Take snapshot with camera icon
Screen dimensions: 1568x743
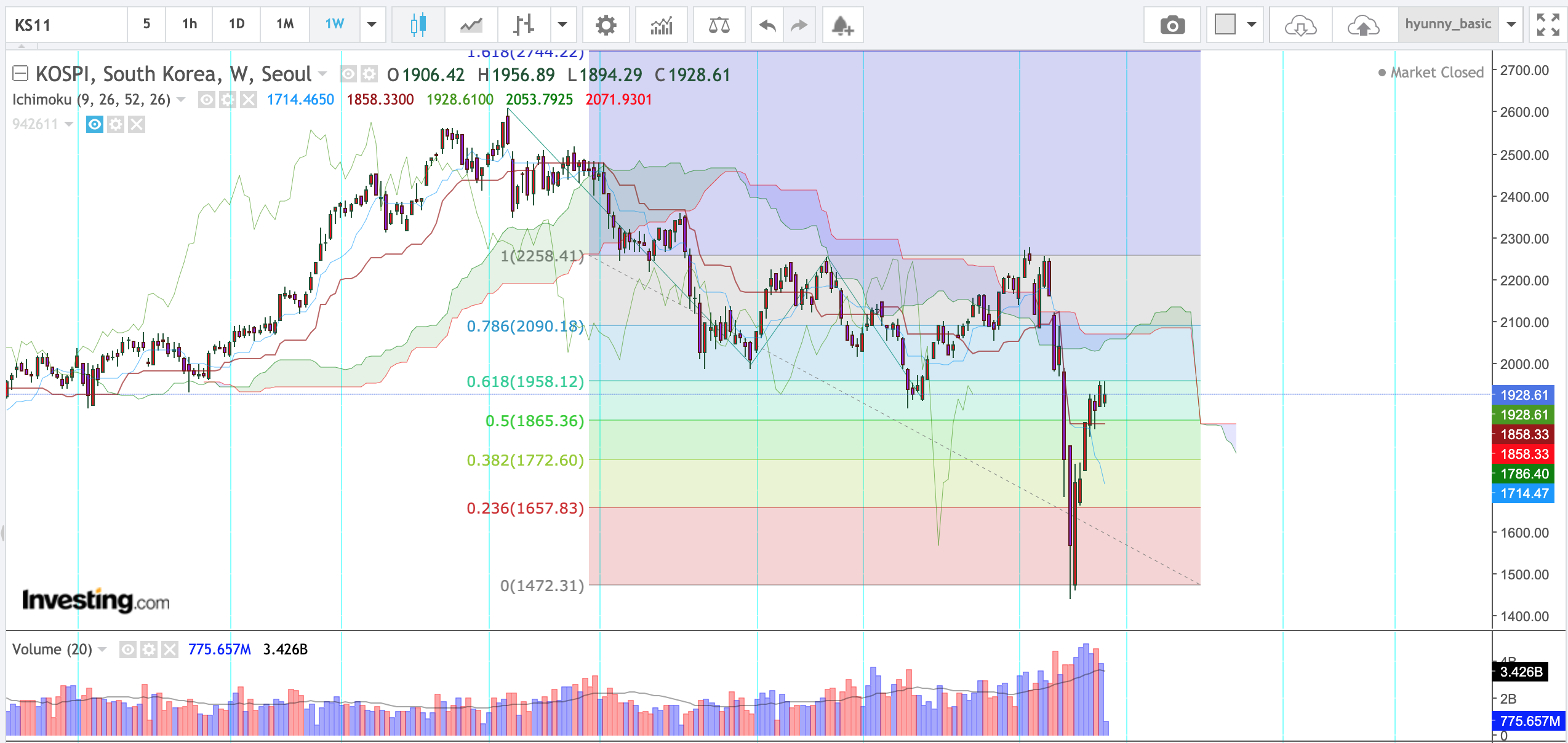[x=1172, y=25]
